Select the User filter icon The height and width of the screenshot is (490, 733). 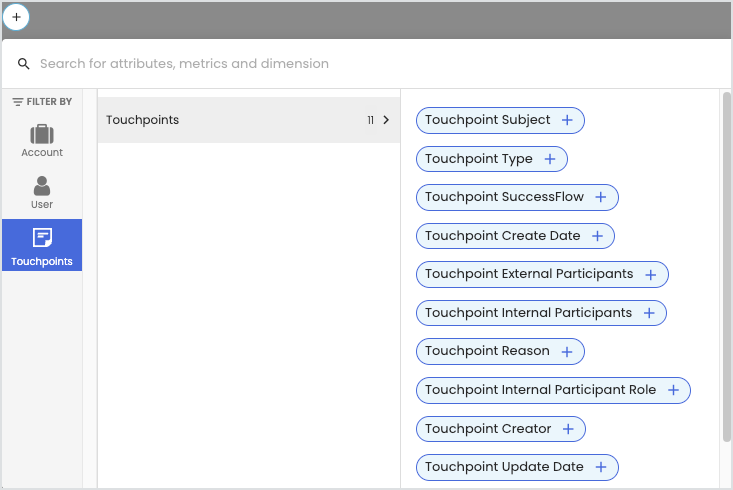pyautogui.click(x=42, y=193)
